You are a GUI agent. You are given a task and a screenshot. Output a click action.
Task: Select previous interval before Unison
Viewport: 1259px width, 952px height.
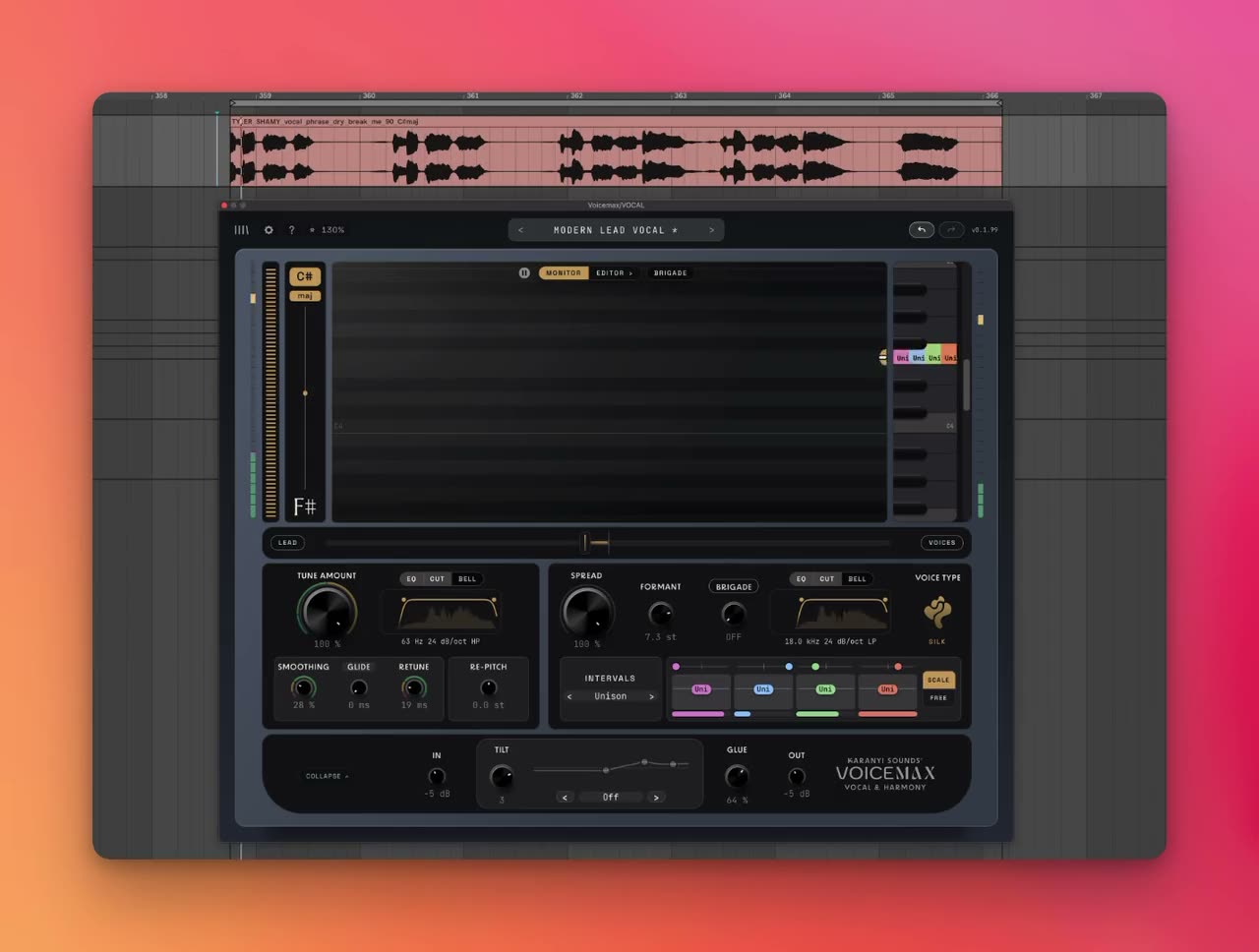click(570, 696)
